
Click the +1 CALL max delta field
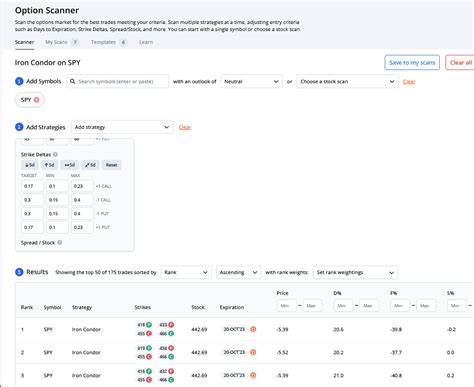click(x=82, y=186)
